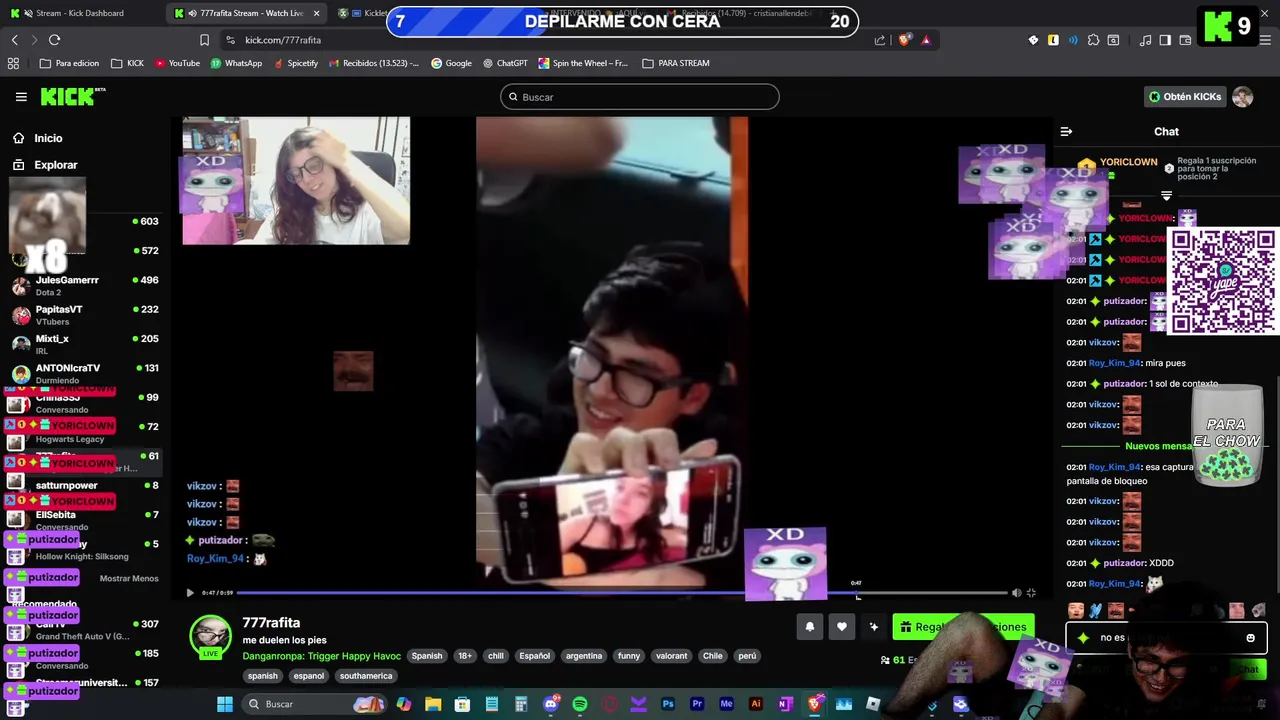Viewport: 1280px width, 720px height.
Task: Open KICK bookmark folder
Action: tap(128, 63)
